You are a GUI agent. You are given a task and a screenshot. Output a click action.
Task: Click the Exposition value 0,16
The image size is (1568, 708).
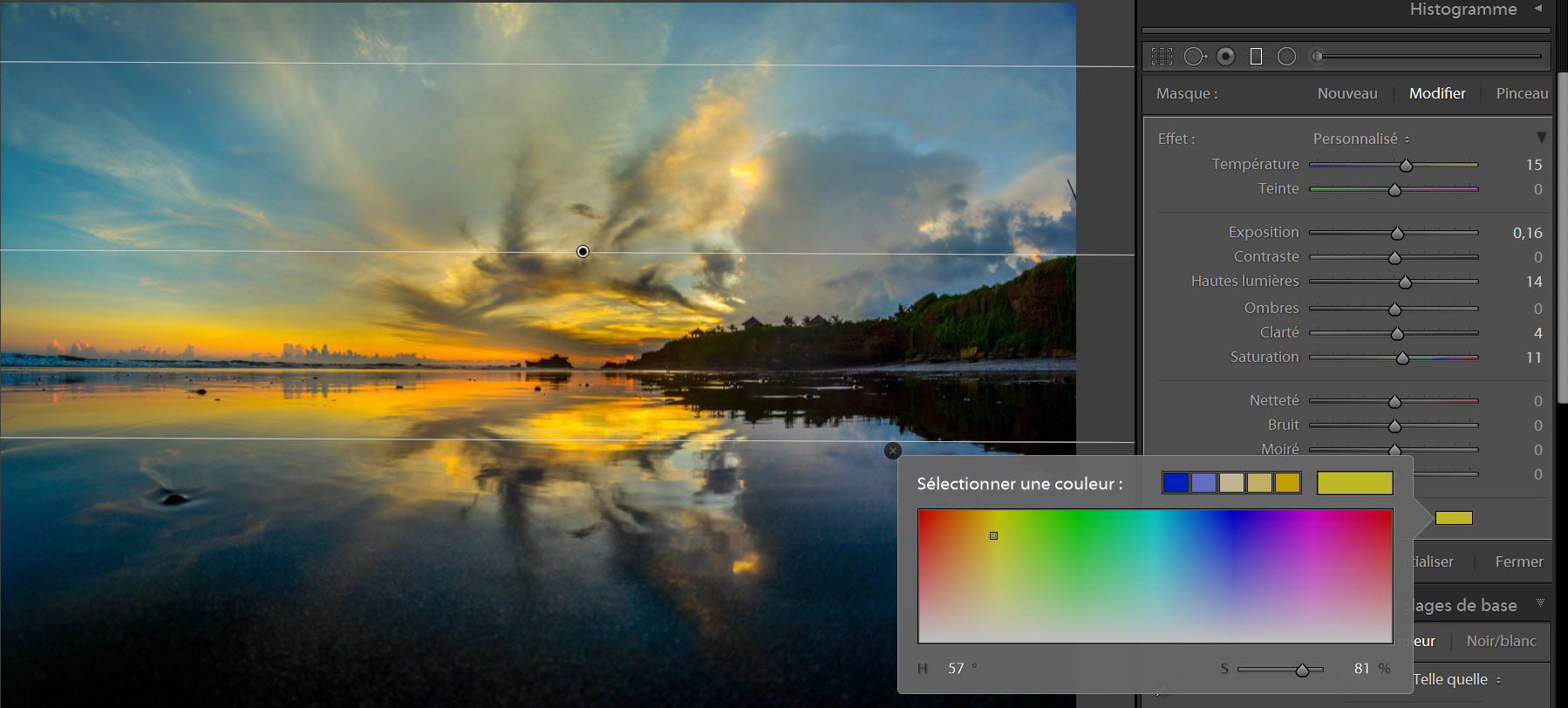pos(1527,233)
